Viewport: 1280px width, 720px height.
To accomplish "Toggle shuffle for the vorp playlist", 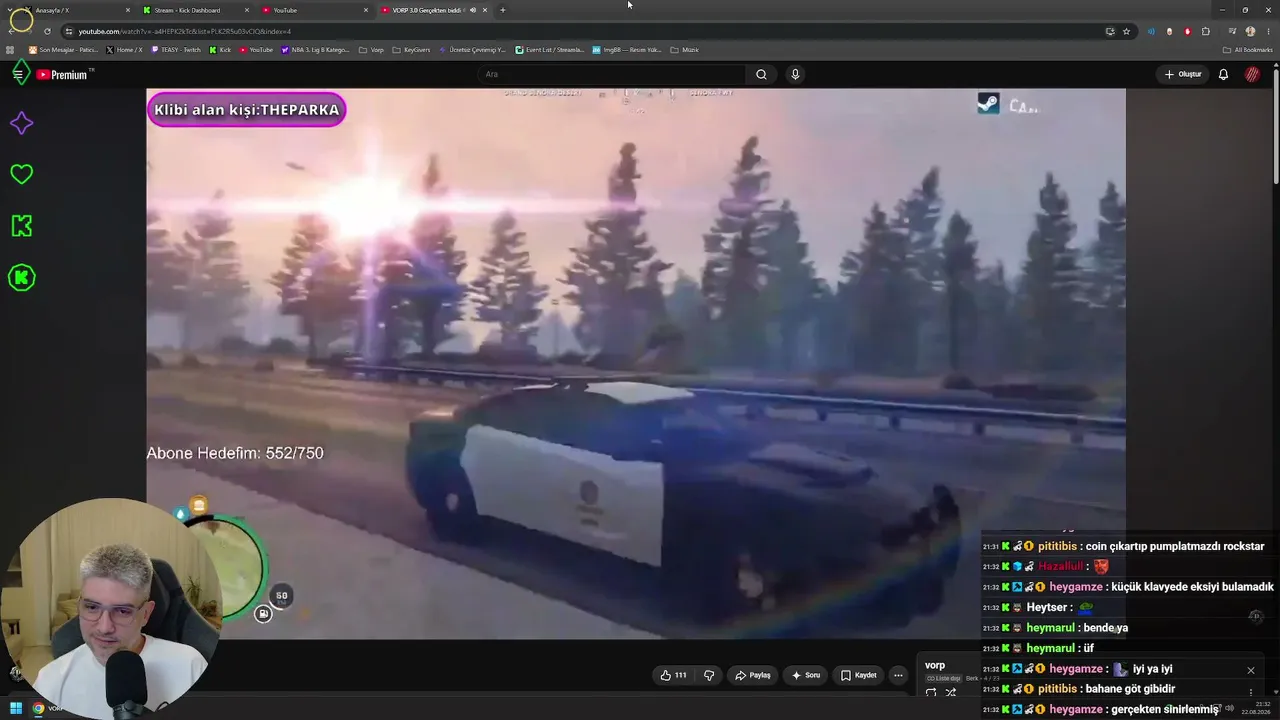I will pos(951,692).
